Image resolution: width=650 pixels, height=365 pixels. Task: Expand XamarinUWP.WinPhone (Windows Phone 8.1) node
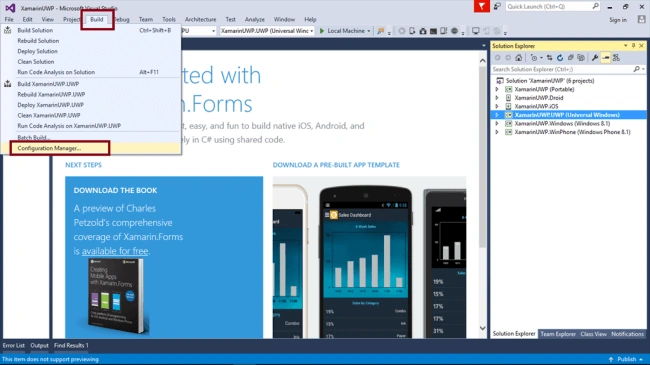[497, 132]
